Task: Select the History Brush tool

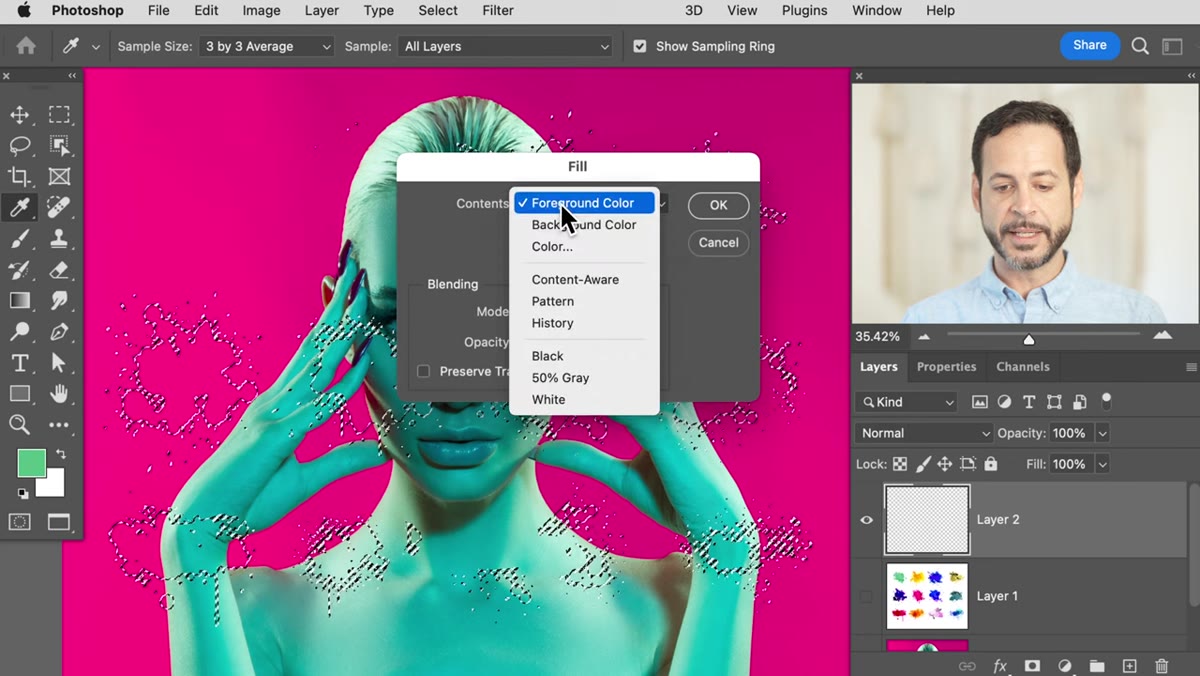Action: 19,270
